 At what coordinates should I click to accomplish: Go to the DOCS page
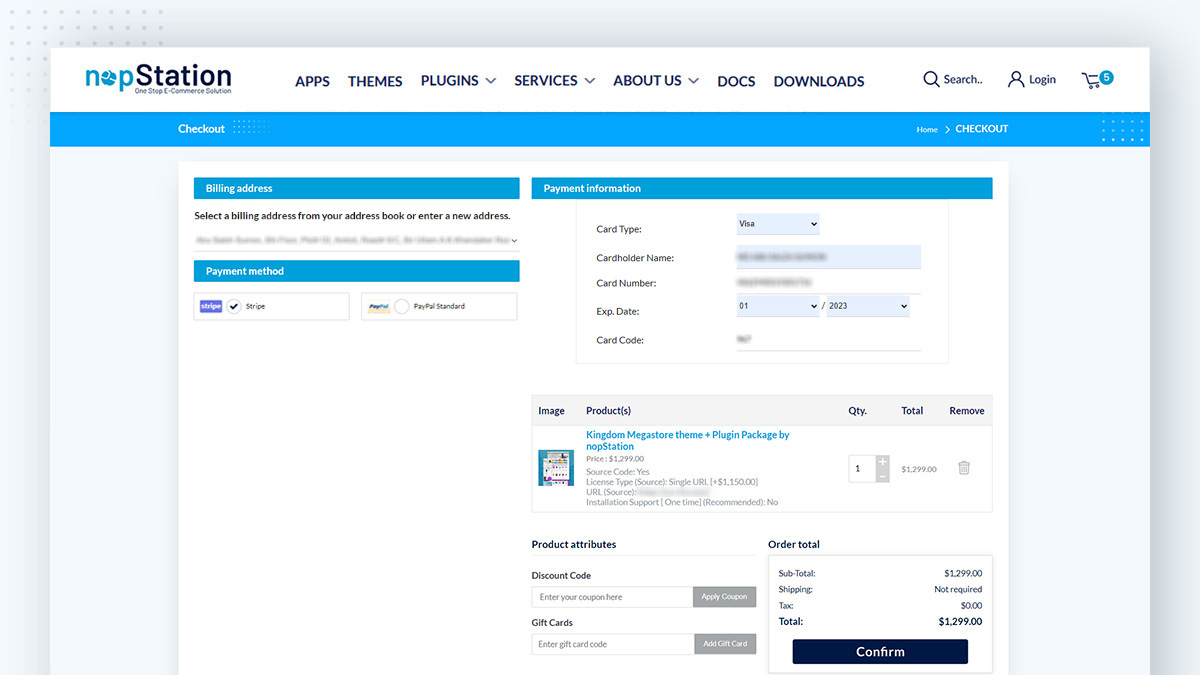pyautogui.click(x=736, y=81)
